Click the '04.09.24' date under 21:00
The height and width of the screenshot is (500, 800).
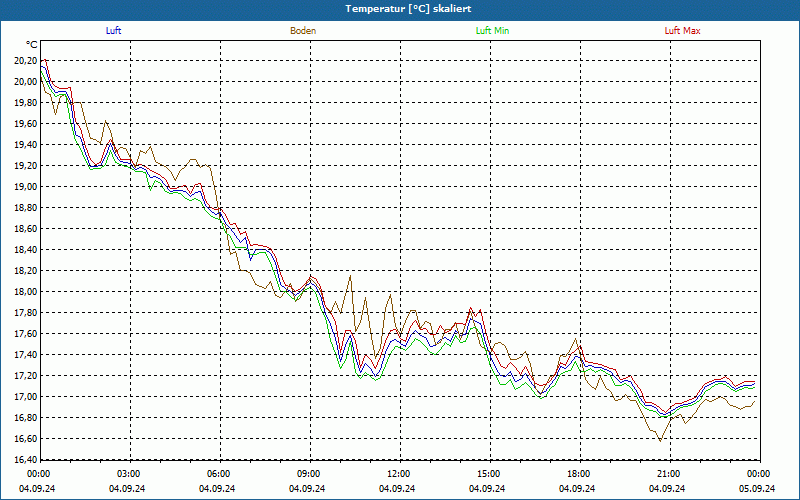(x=667, y=488)
